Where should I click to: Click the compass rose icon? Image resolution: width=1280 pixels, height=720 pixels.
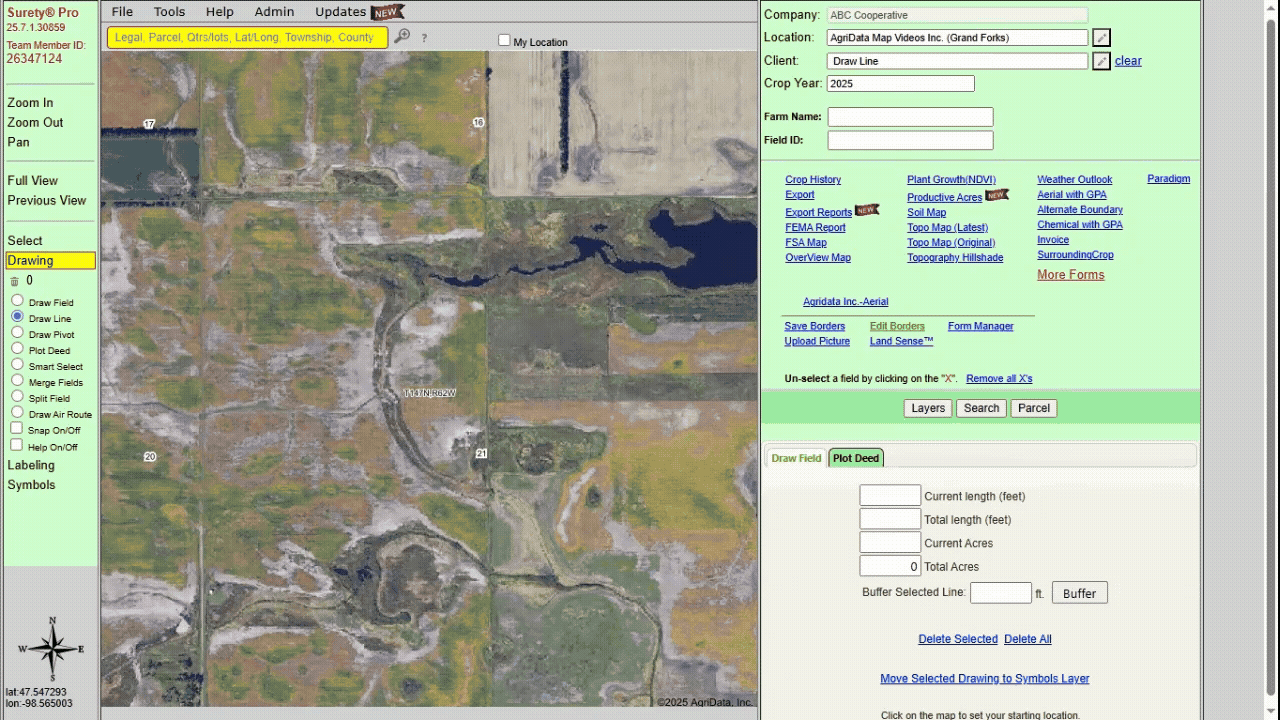(x=52, y=649)
